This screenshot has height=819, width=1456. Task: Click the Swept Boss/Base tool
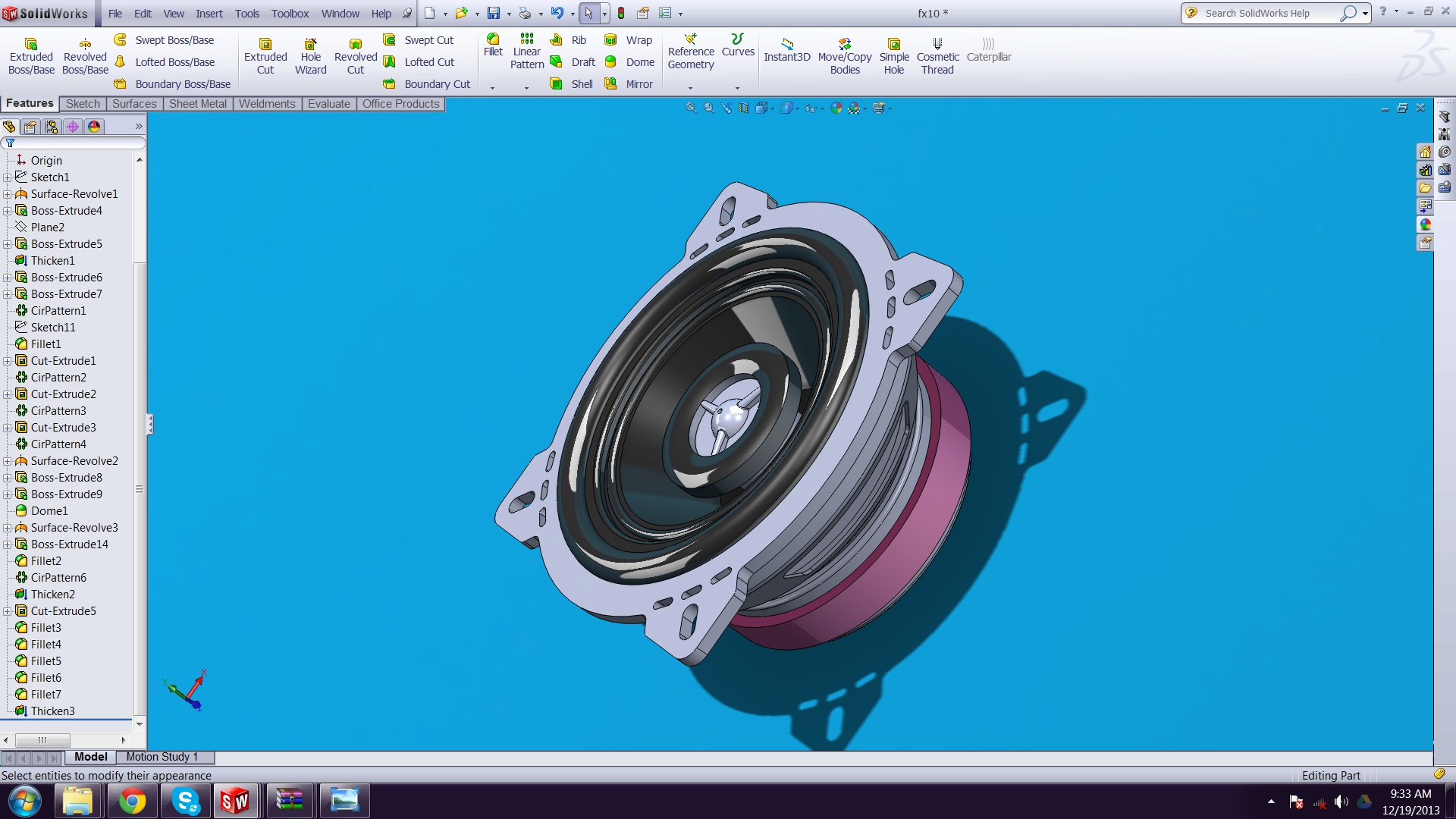pyautogui.click(x=164, y=40)
